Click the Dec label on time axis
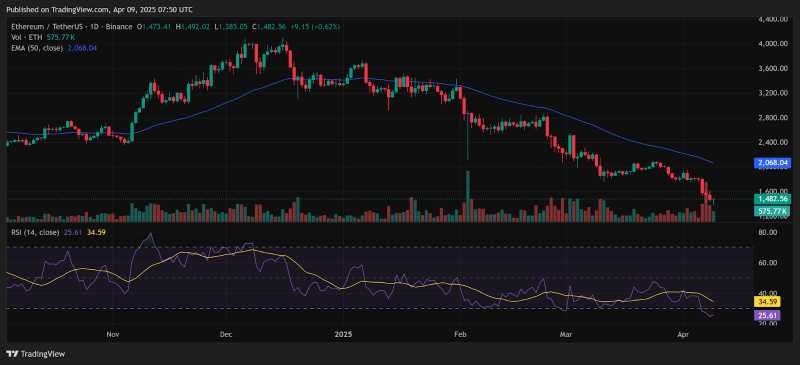 (x=226, y=334)
